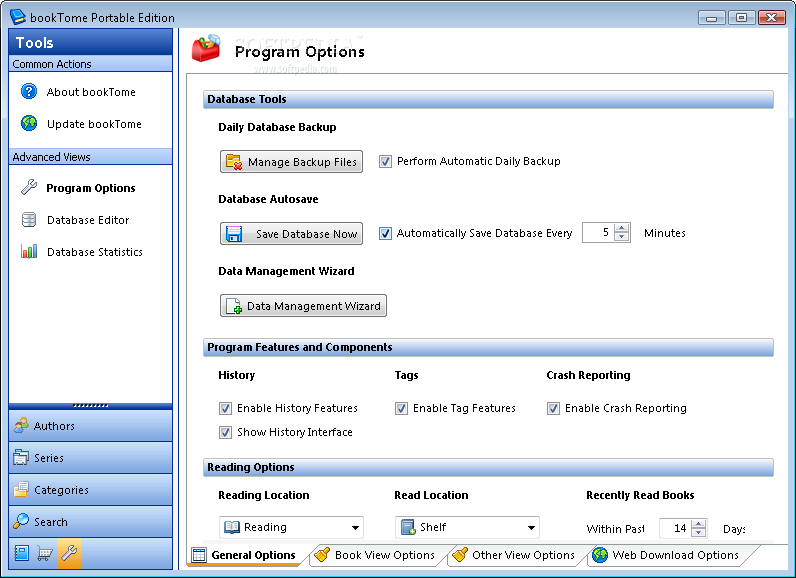The width and height of the screenshot is (796, 578).
Task: Click Manage Backup Files button
Action: (x=291, y=162)
